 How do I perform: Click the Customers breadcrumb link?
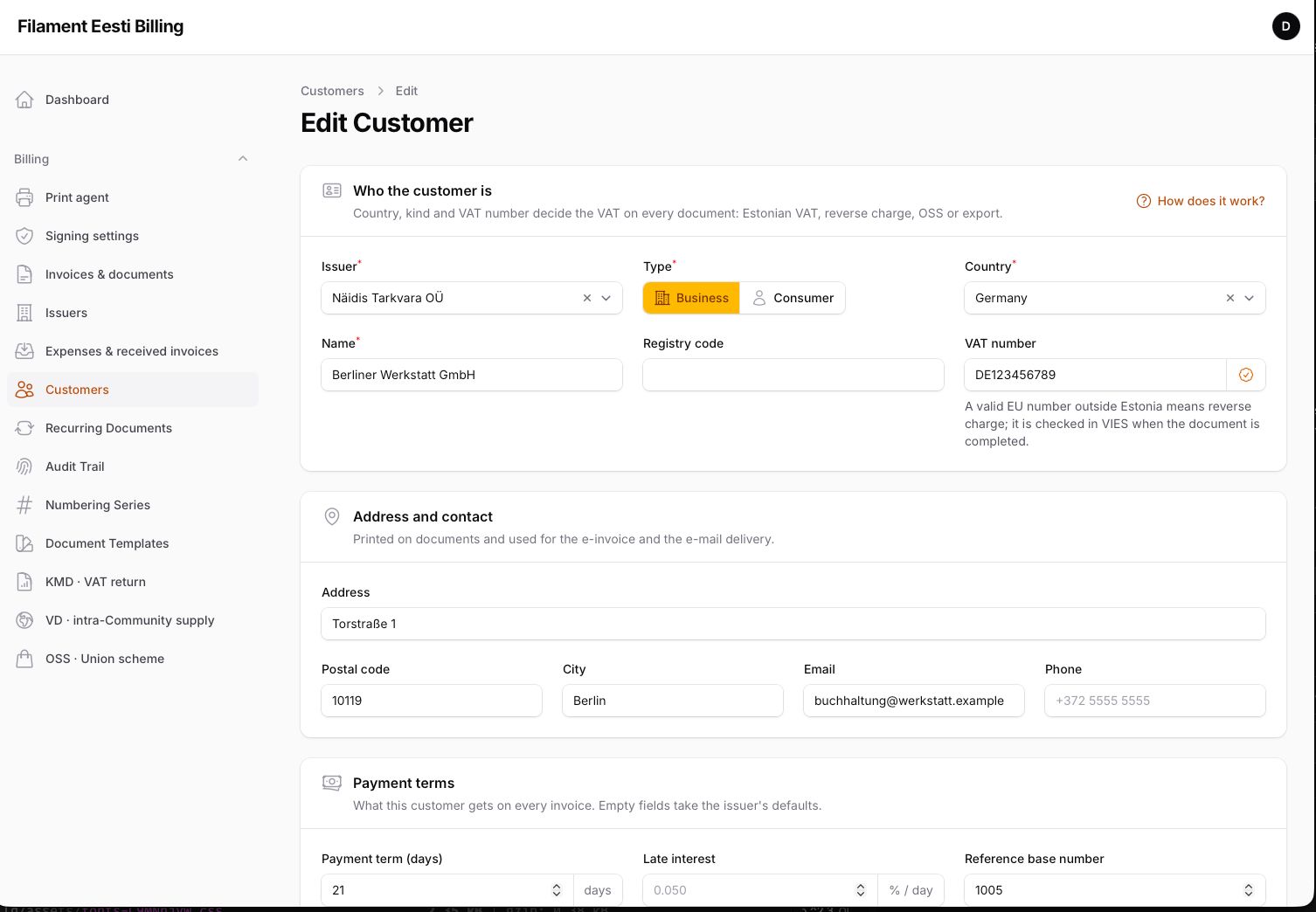coord(332,91)
